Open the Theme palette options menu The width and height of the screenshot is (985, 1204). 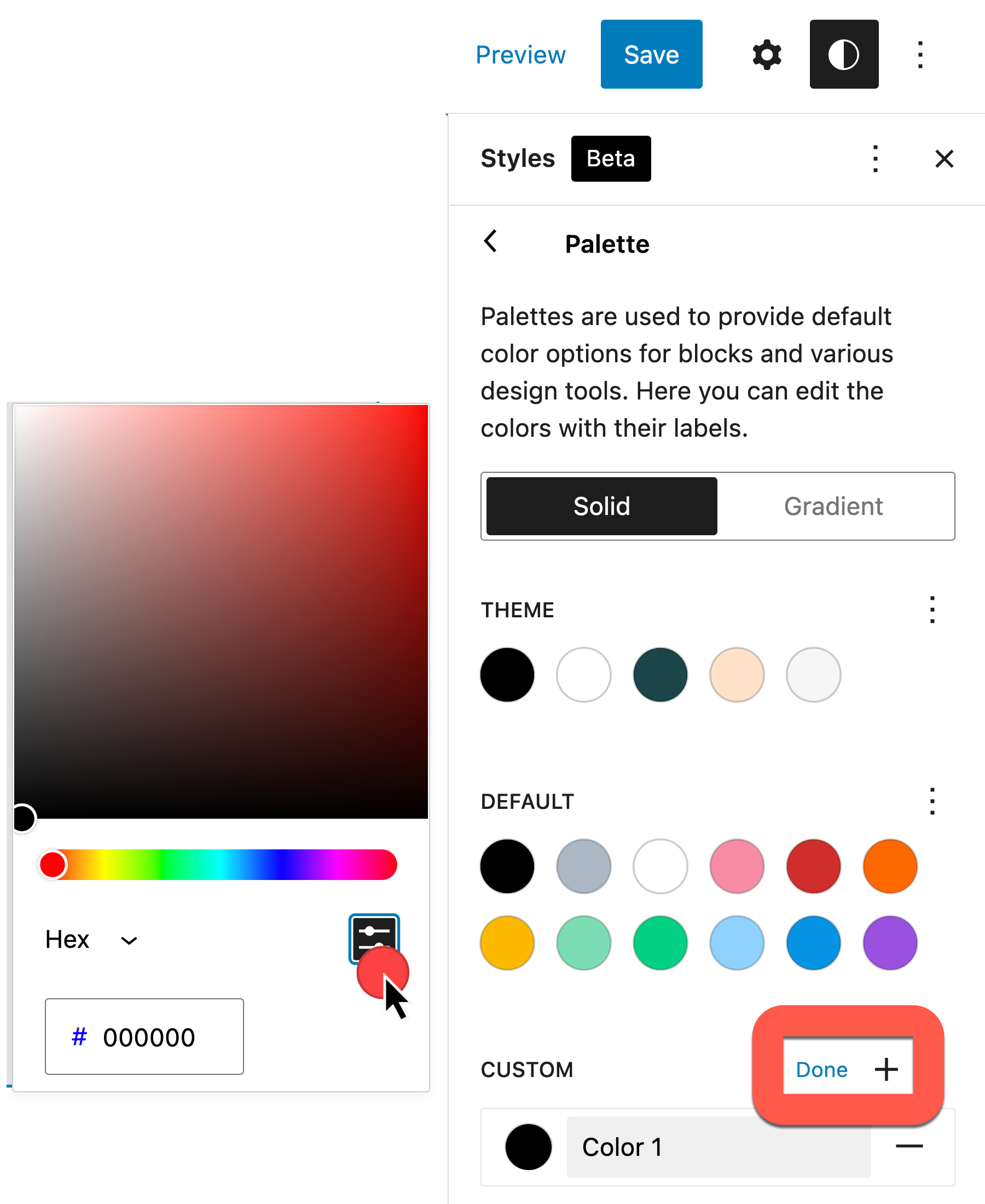pyautogui.click(x=932, y=610)
